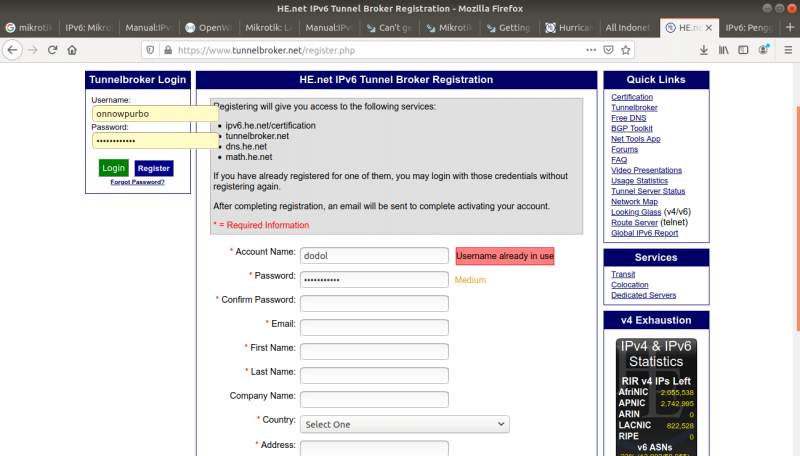Open the Firefox account icon

[760, 49]
